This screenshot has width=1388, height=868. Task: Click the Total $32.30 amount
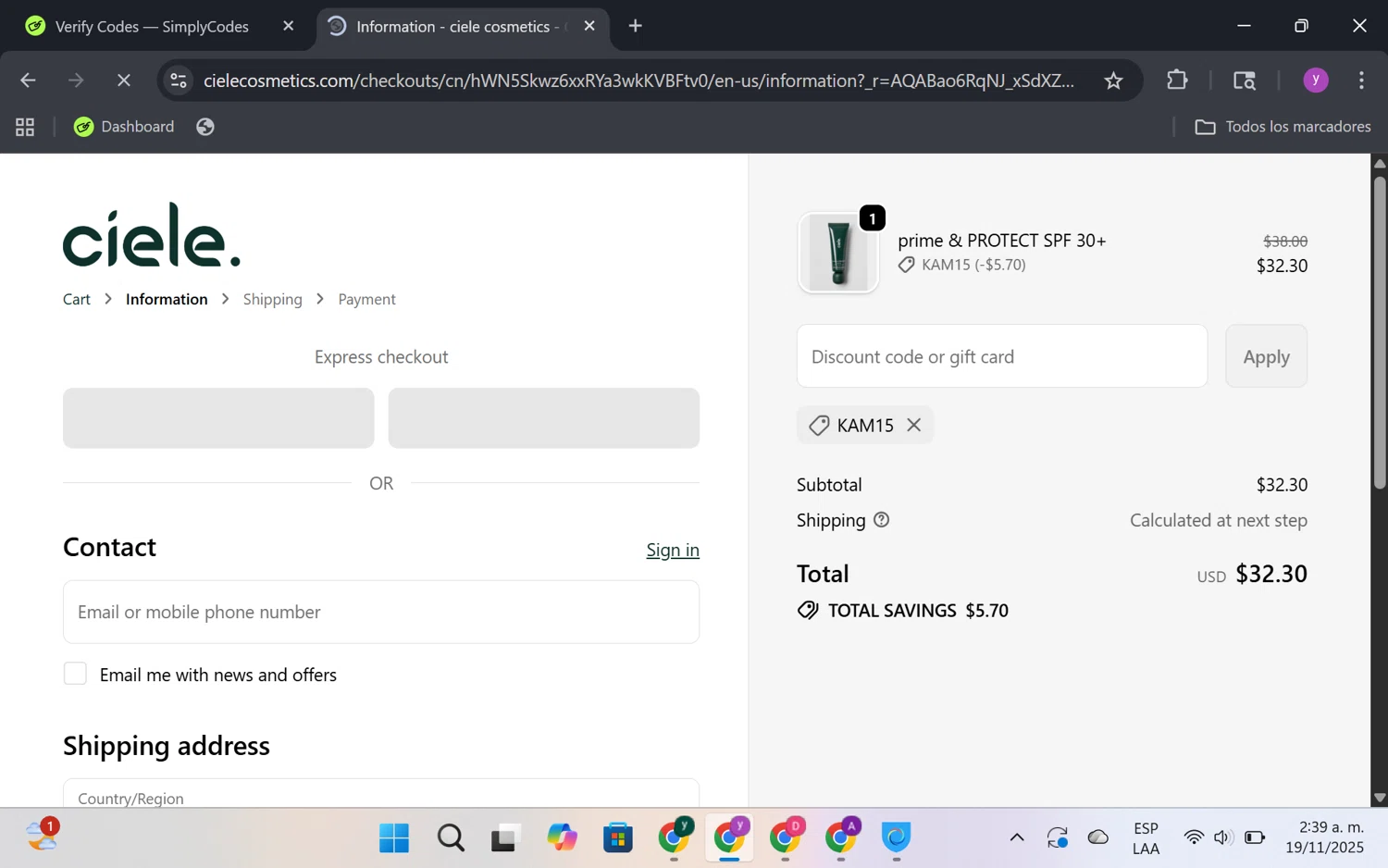pyautogui.click(x=1271, y=574)
